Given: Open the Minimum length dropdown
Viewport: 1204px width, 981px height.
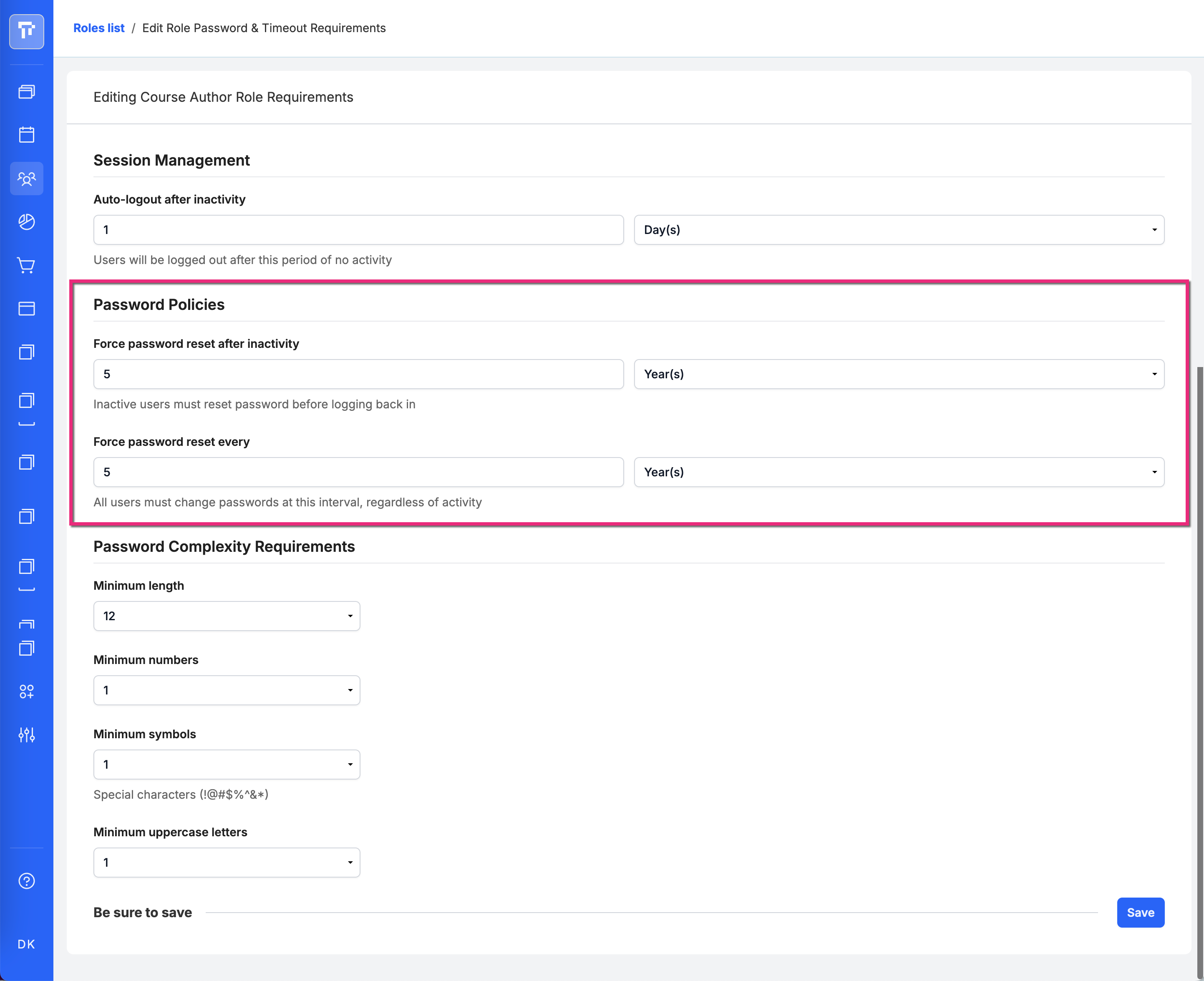Looking at the screenshot, I should (227, 616).
